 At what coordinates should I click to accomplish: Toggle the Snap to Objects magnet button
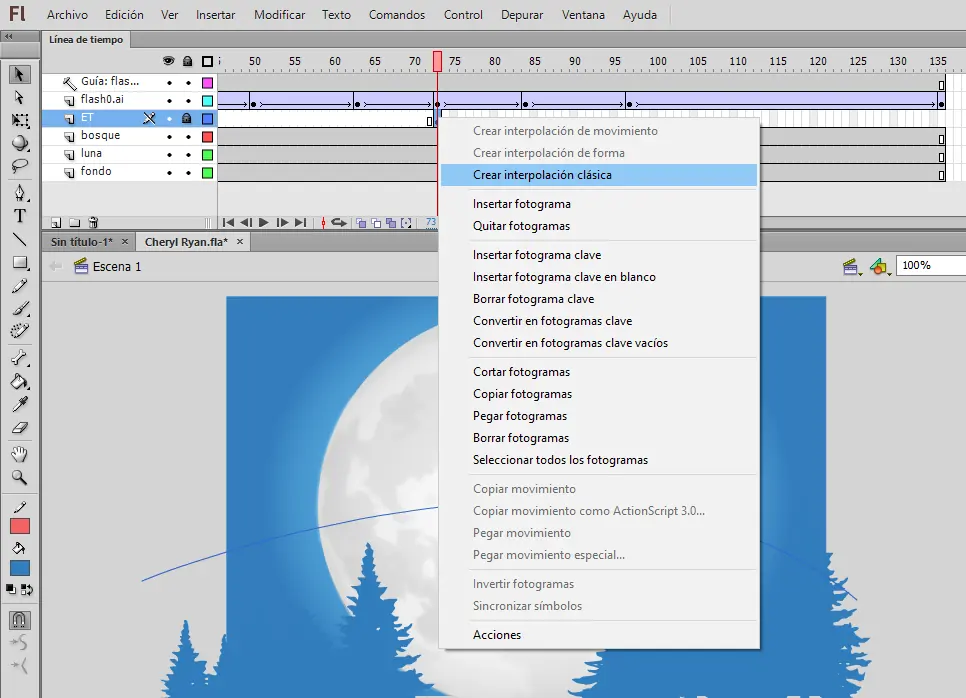point(20,620)
